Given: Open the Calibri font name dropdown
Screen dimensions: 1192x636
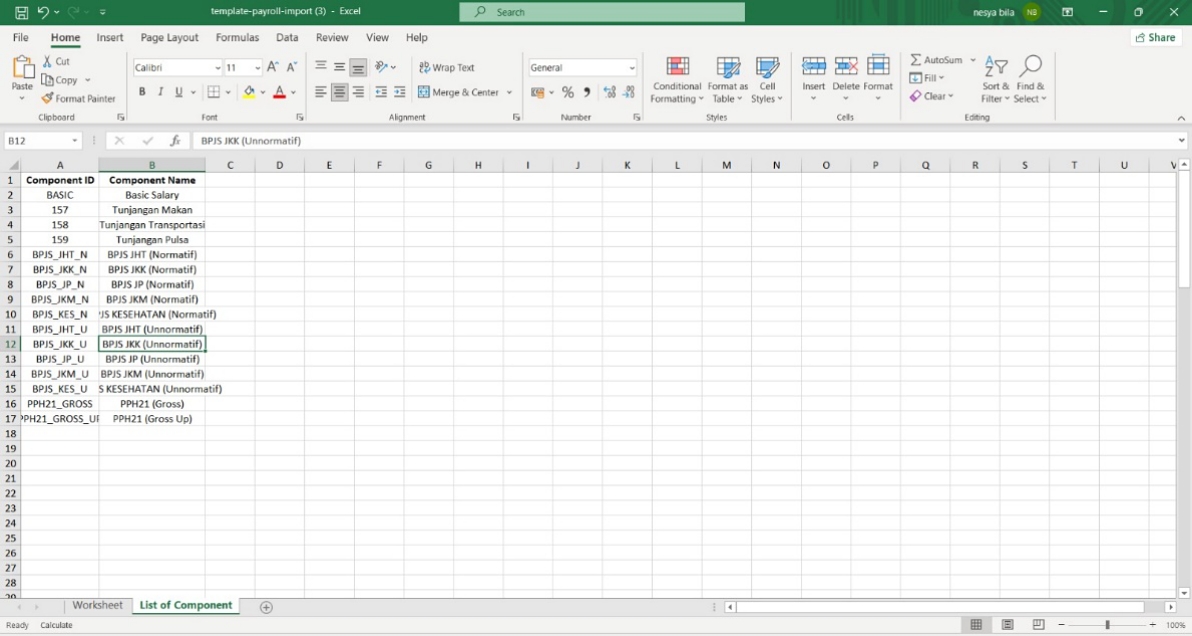Looking at the screenshot, I should [218, 68].
